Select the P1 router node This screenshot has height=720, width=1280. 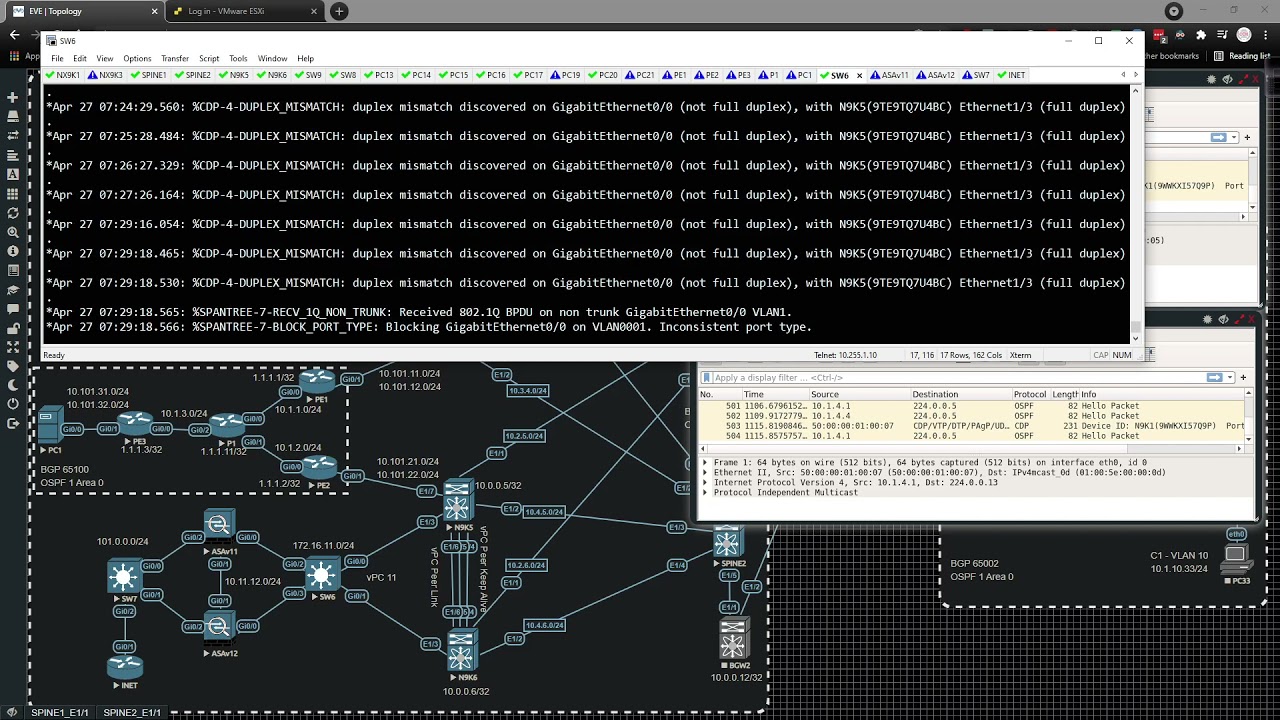228,424
